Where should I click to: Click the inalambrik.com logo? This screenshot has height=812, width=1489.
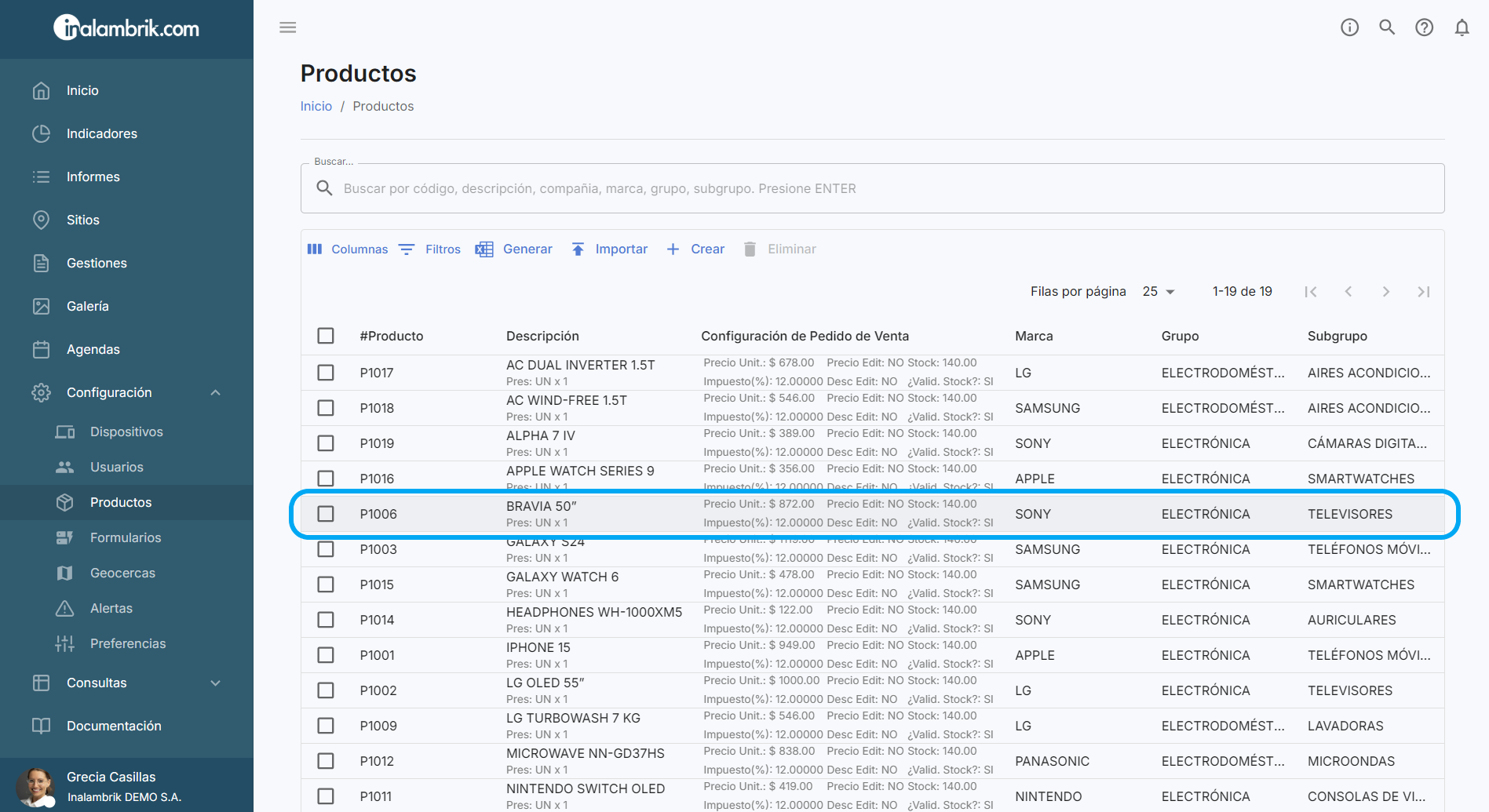(x=126, y=28)
